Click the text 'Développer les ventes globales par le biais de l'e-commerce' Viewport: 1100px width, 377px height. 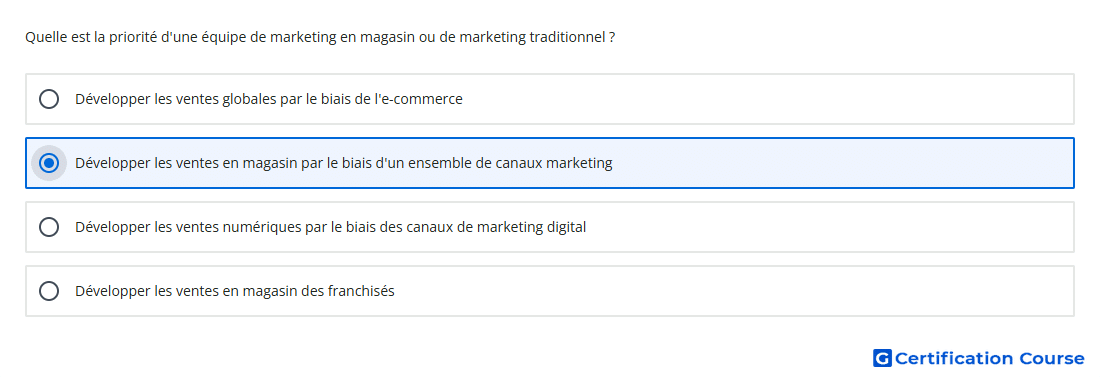269,99
